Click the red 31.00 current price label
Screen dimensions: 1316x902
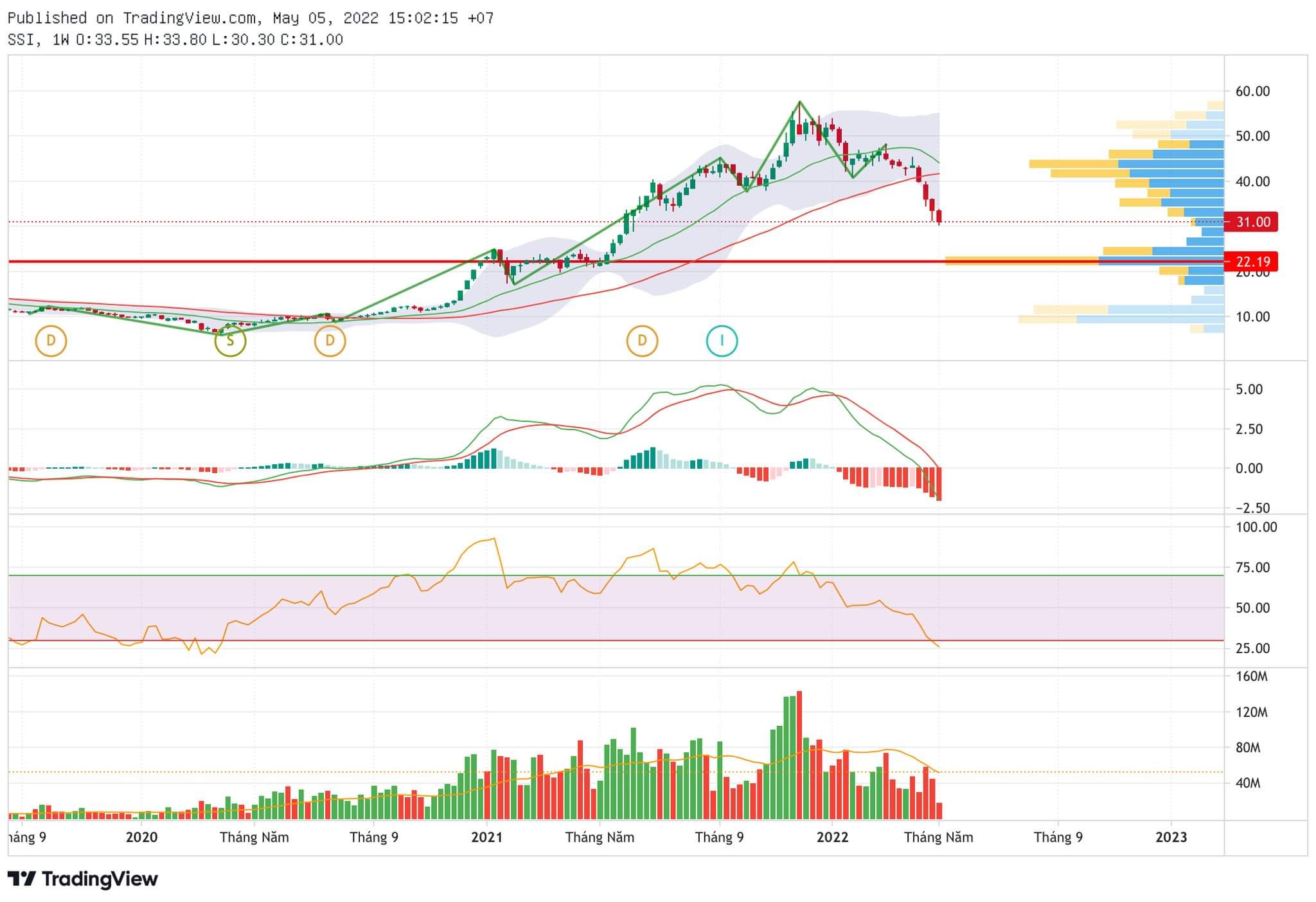click(1252, 222)
